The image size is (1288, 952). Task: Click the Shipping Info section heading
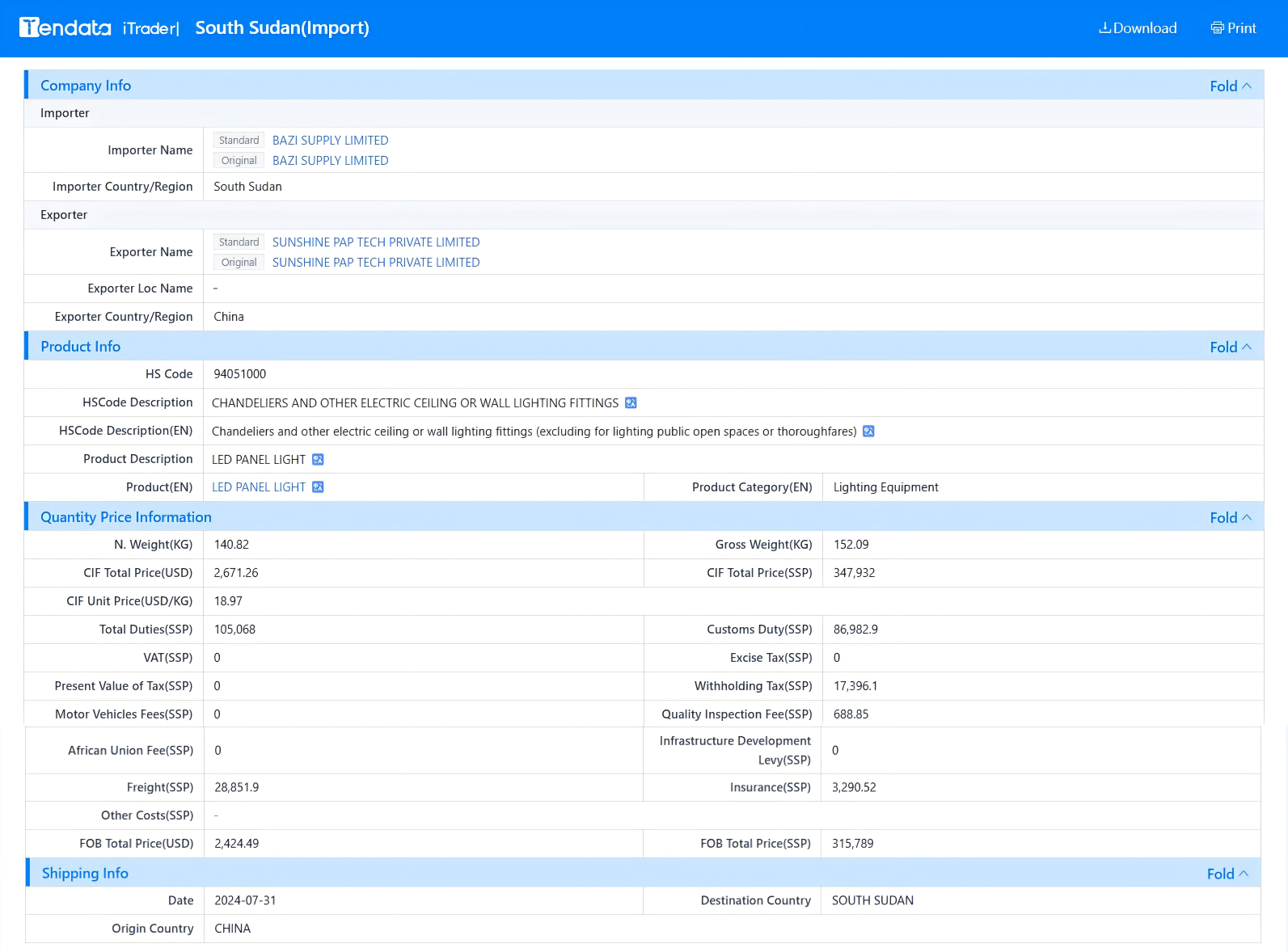[x=85, y=873]
